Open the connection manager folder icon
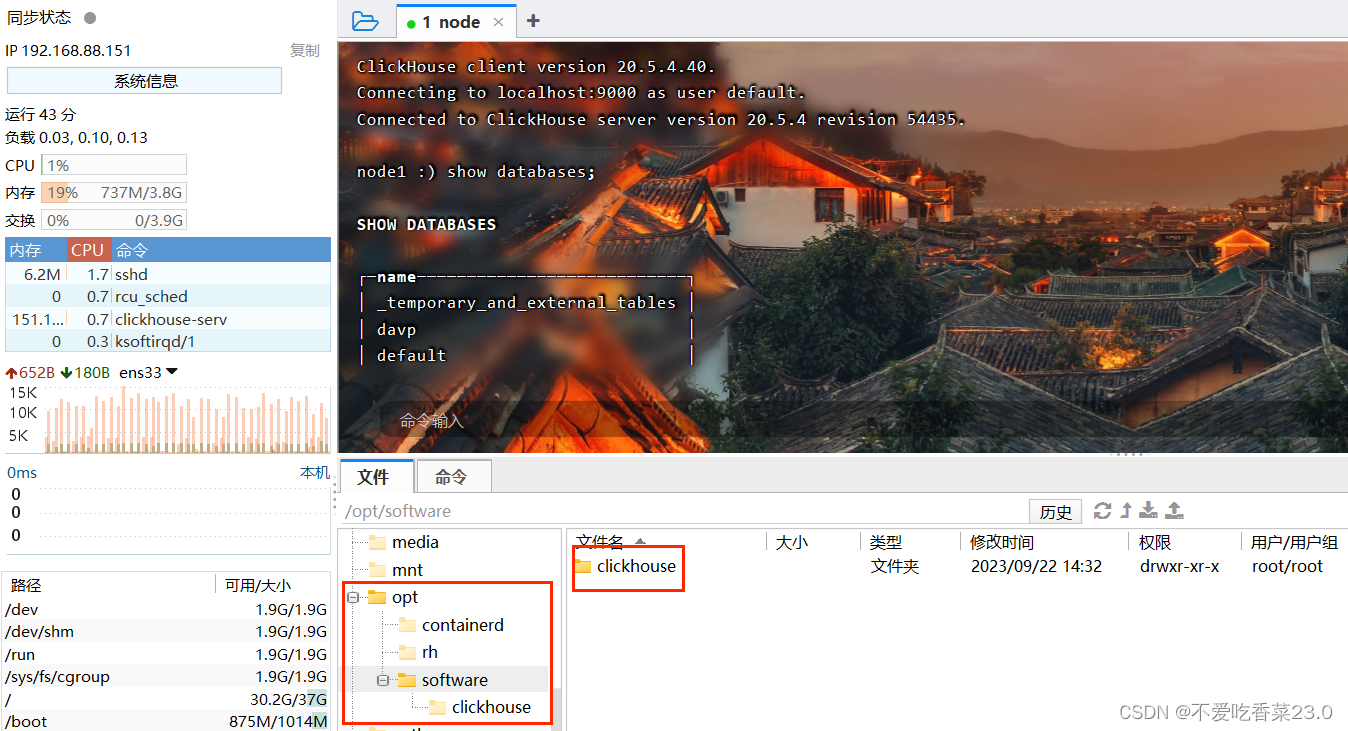The height and width of the screenshot is (731, 1348). [365, 21]
